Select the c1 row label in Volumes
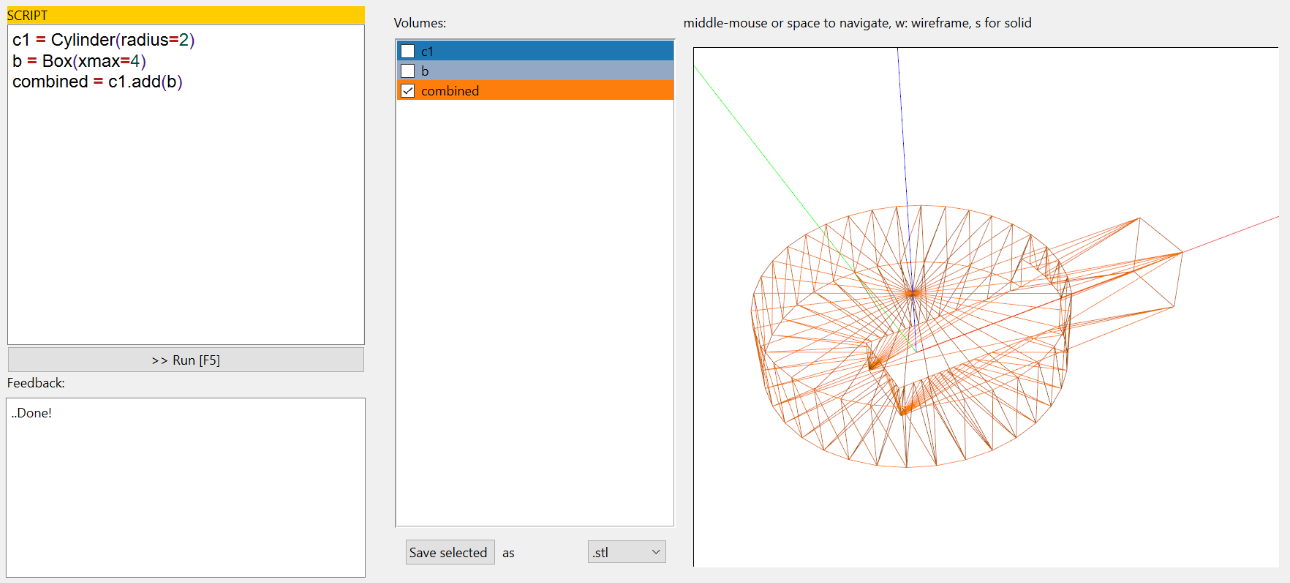 coord(428,51)
